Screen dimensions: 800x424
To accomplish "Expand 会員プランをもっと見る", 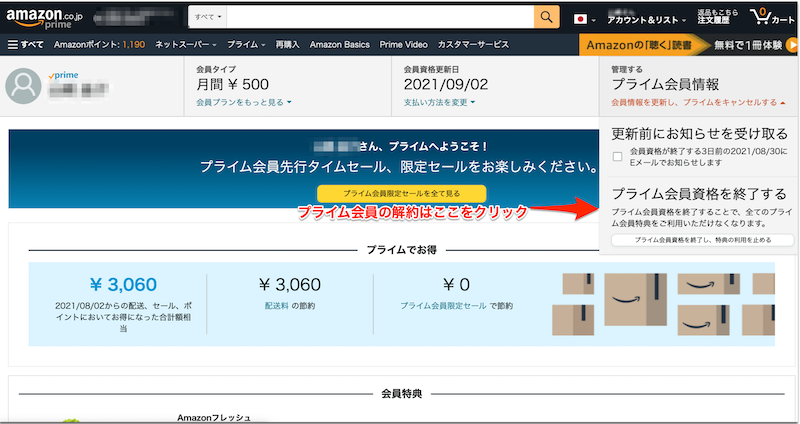I will [244, 103].
